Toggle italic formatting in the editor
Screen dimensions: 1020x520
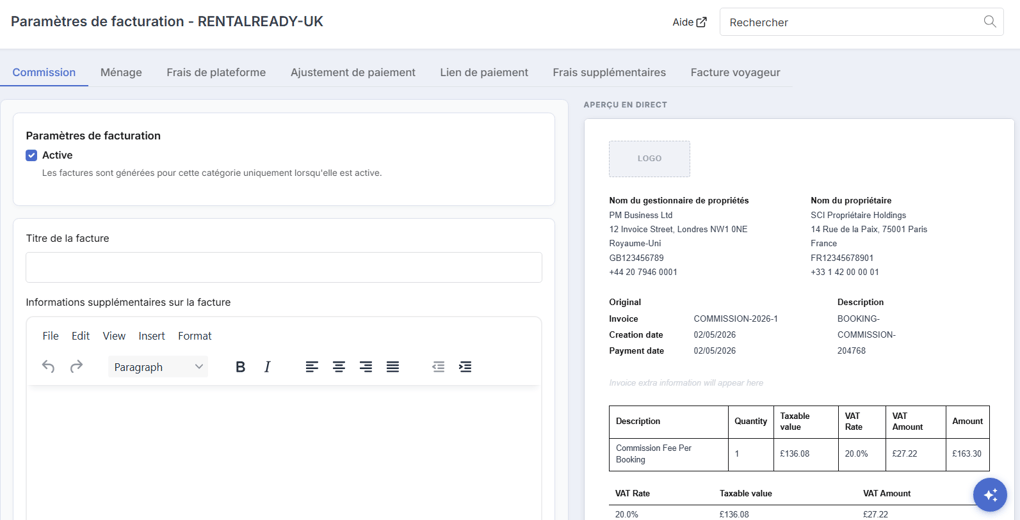point(267,367)
